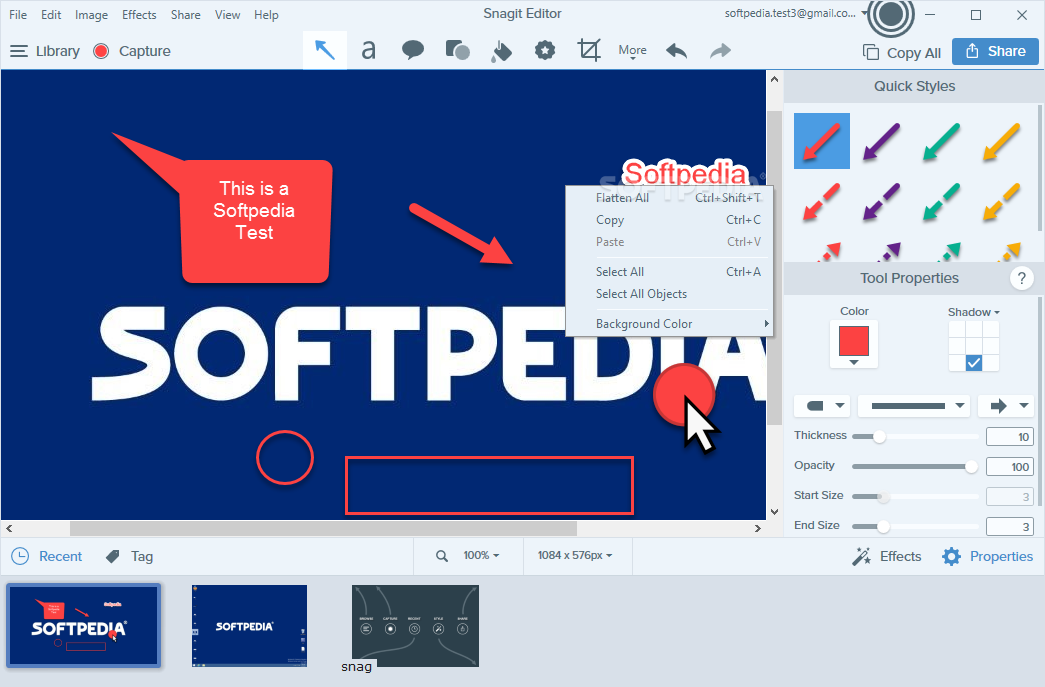
Task: Toggle the Properties panel button
Action: click(987, 556)
